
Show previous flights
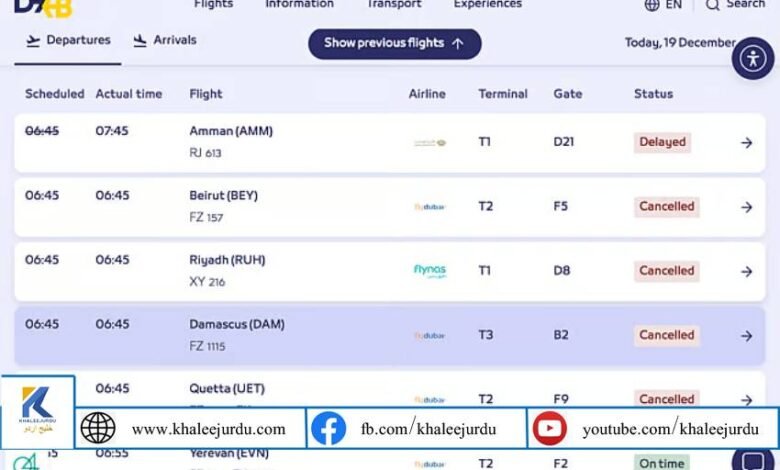(x=394, y=43)
